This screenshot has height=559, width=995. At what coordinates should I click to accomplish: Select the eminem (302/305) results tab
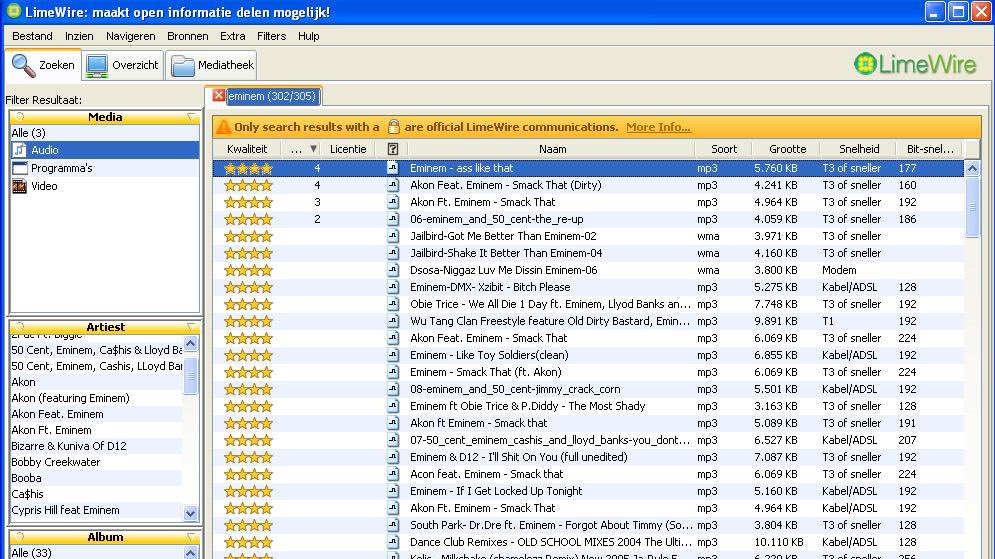[272, 96]
